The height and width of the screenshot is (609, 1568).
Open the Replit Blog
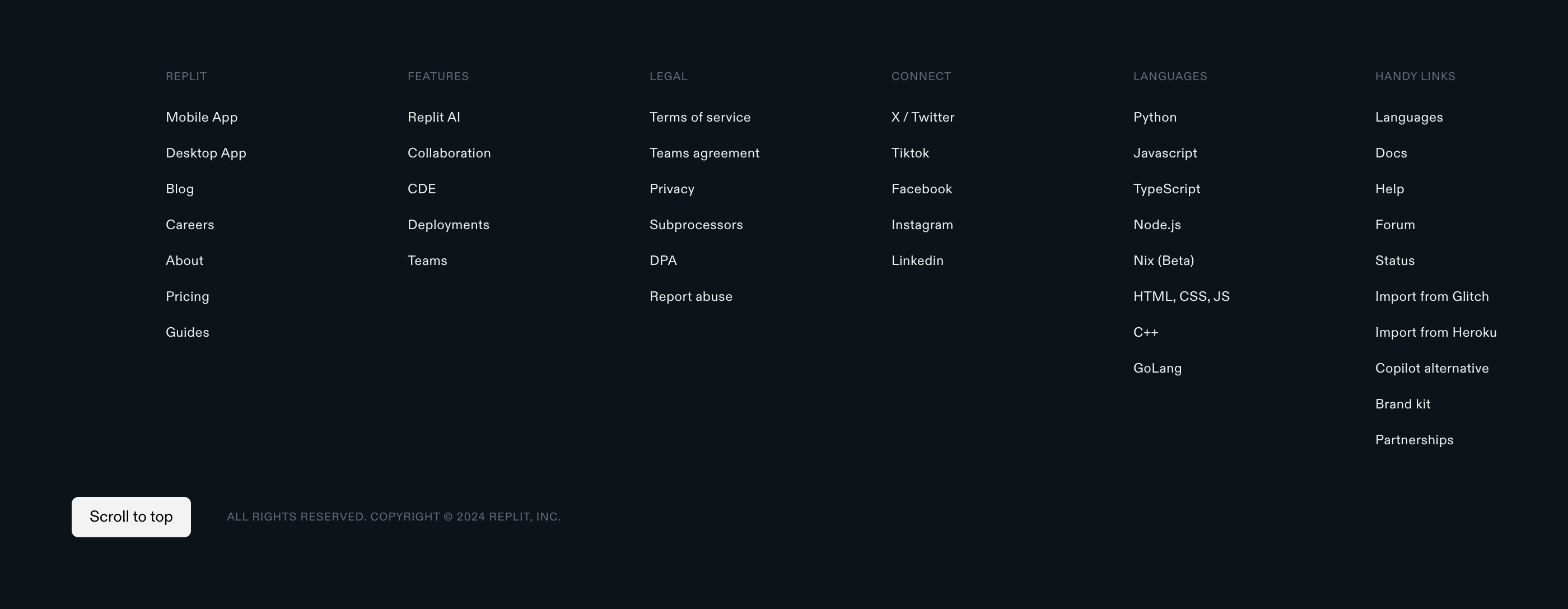point(179,189)
